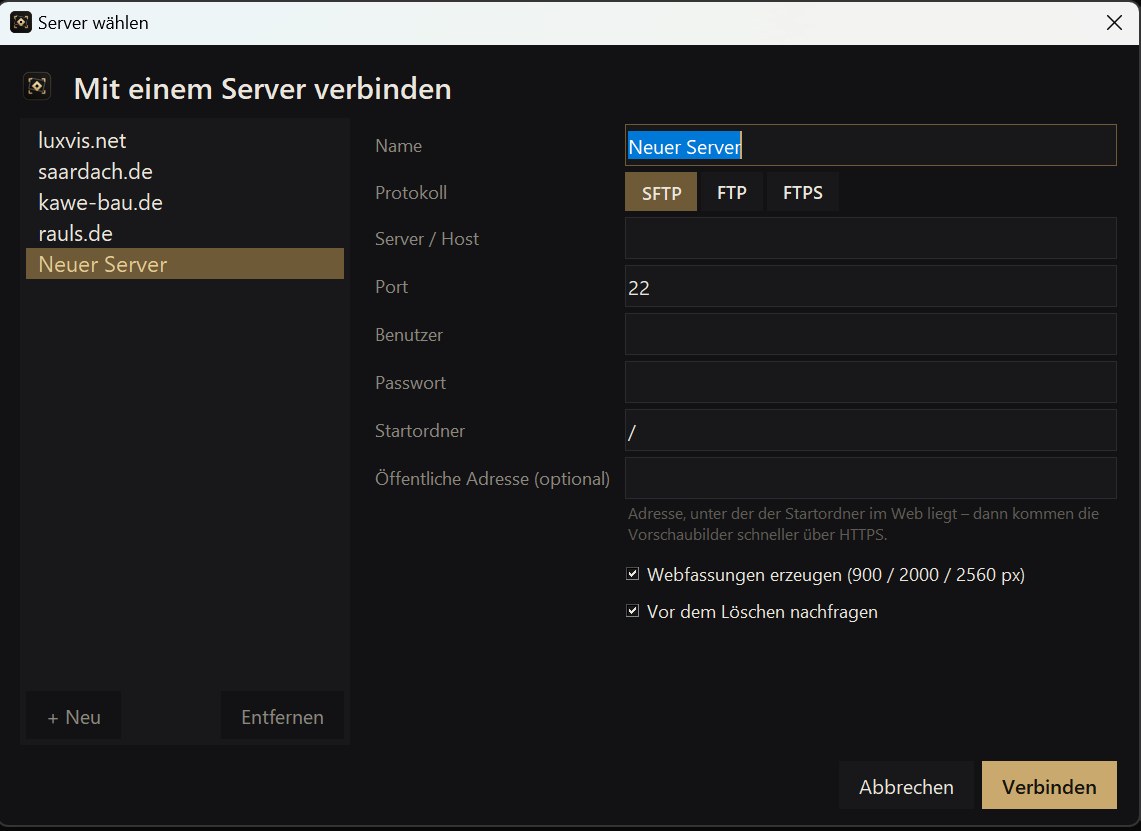The image size is (1141, 831).
Task: Click the Entfernen button
Action: pyautogui.click(x=282, y=717)
